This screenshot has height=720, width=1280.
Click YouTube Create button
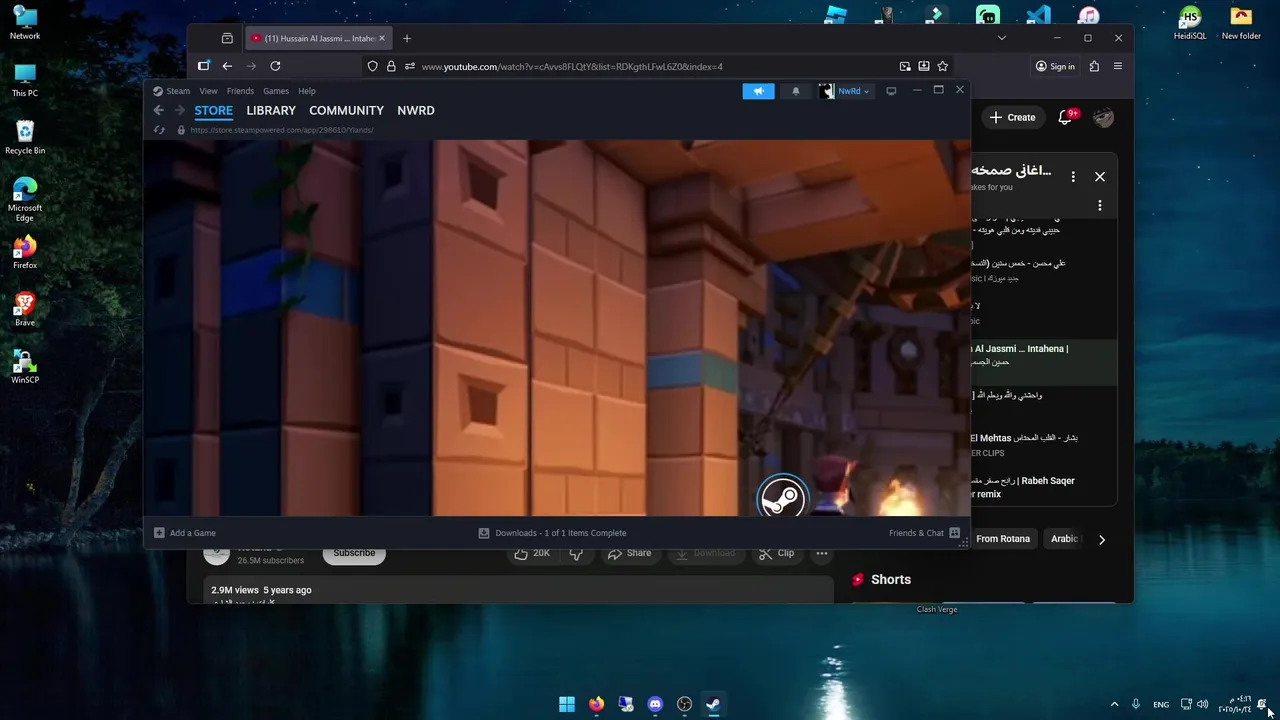1013,117
